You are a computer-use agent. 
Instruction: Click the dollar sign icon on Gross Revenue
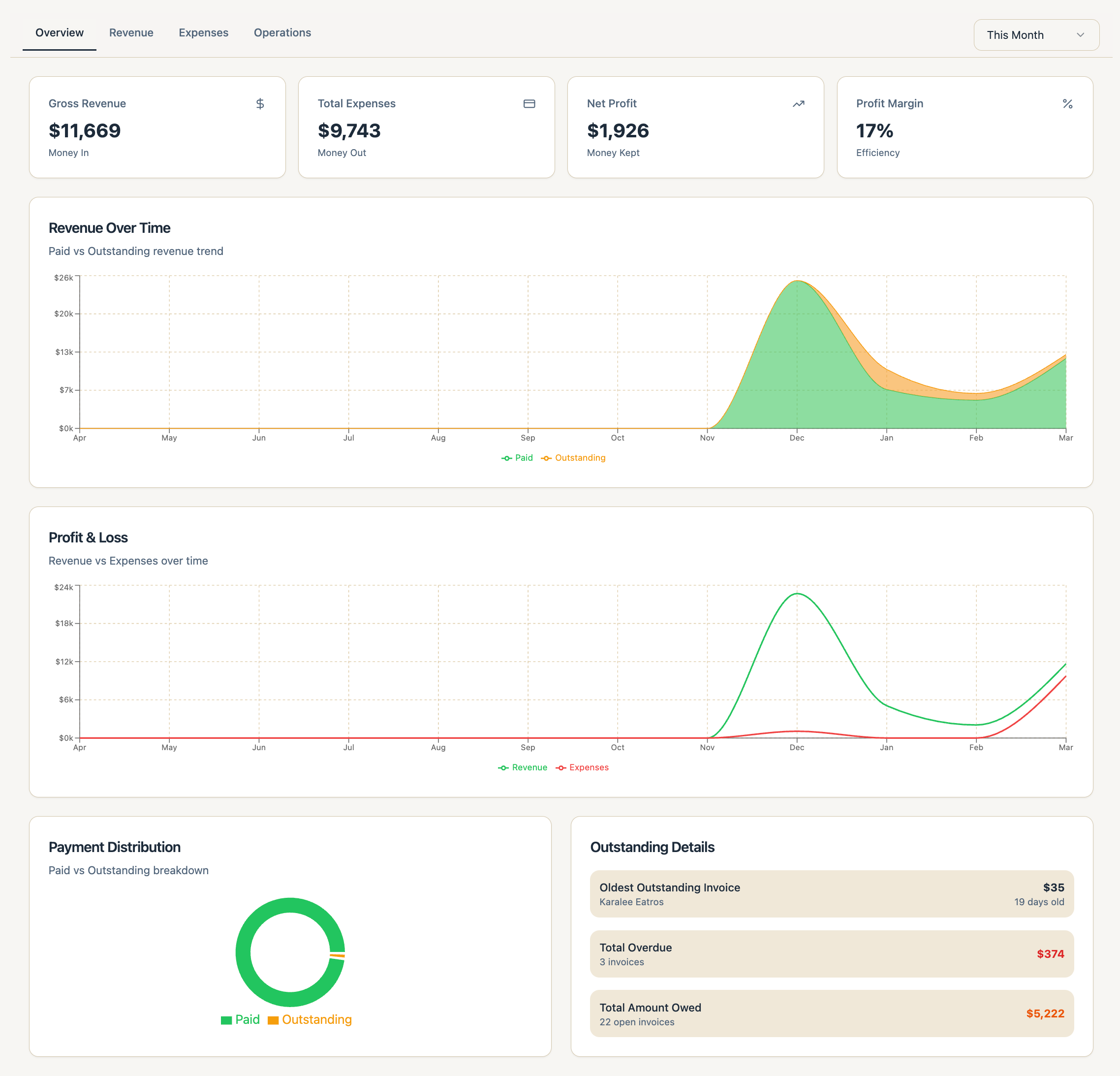[x=260, y=103]
